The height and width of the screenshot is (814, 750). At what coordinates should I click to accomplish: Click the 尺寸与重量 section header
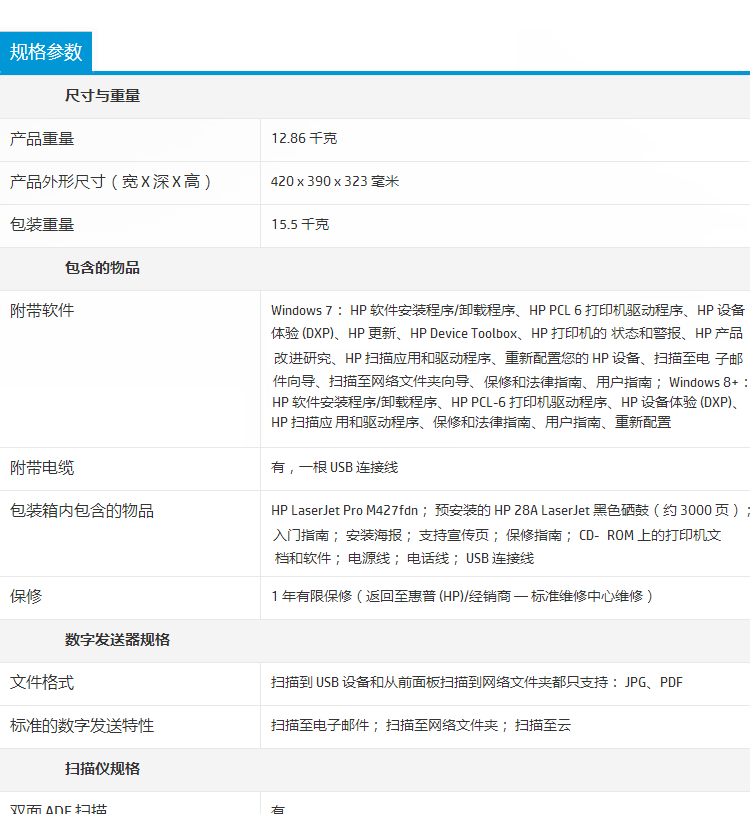click(x=102, y=96)
